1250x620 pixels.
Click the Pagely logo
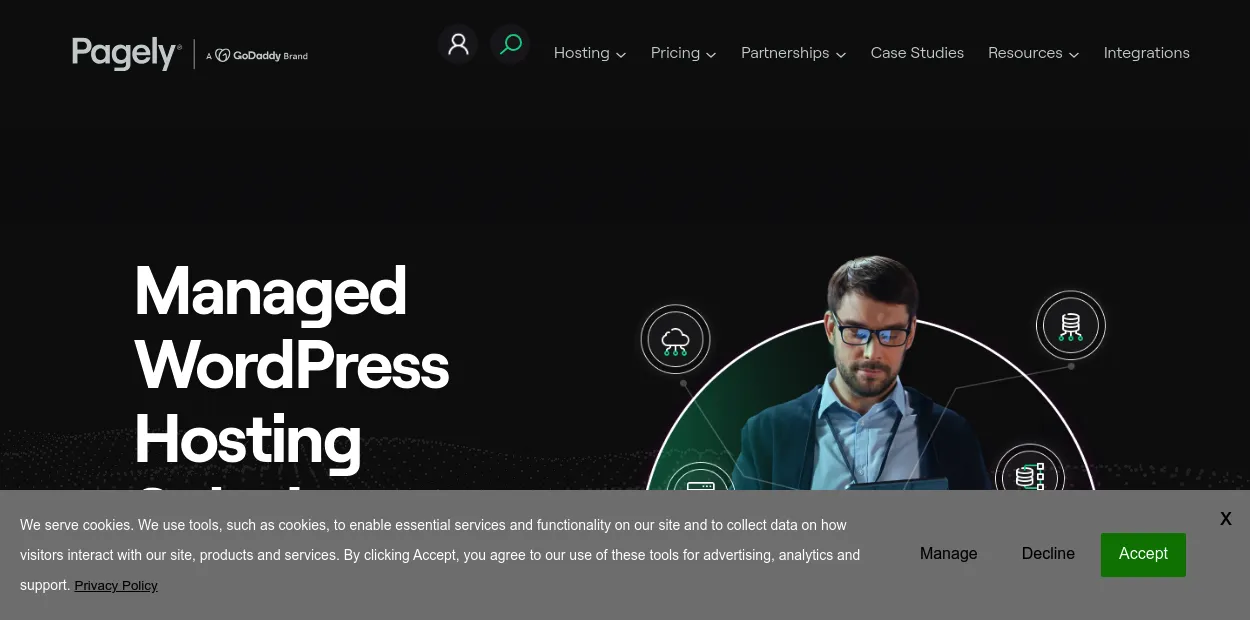(x=126, y=53)
